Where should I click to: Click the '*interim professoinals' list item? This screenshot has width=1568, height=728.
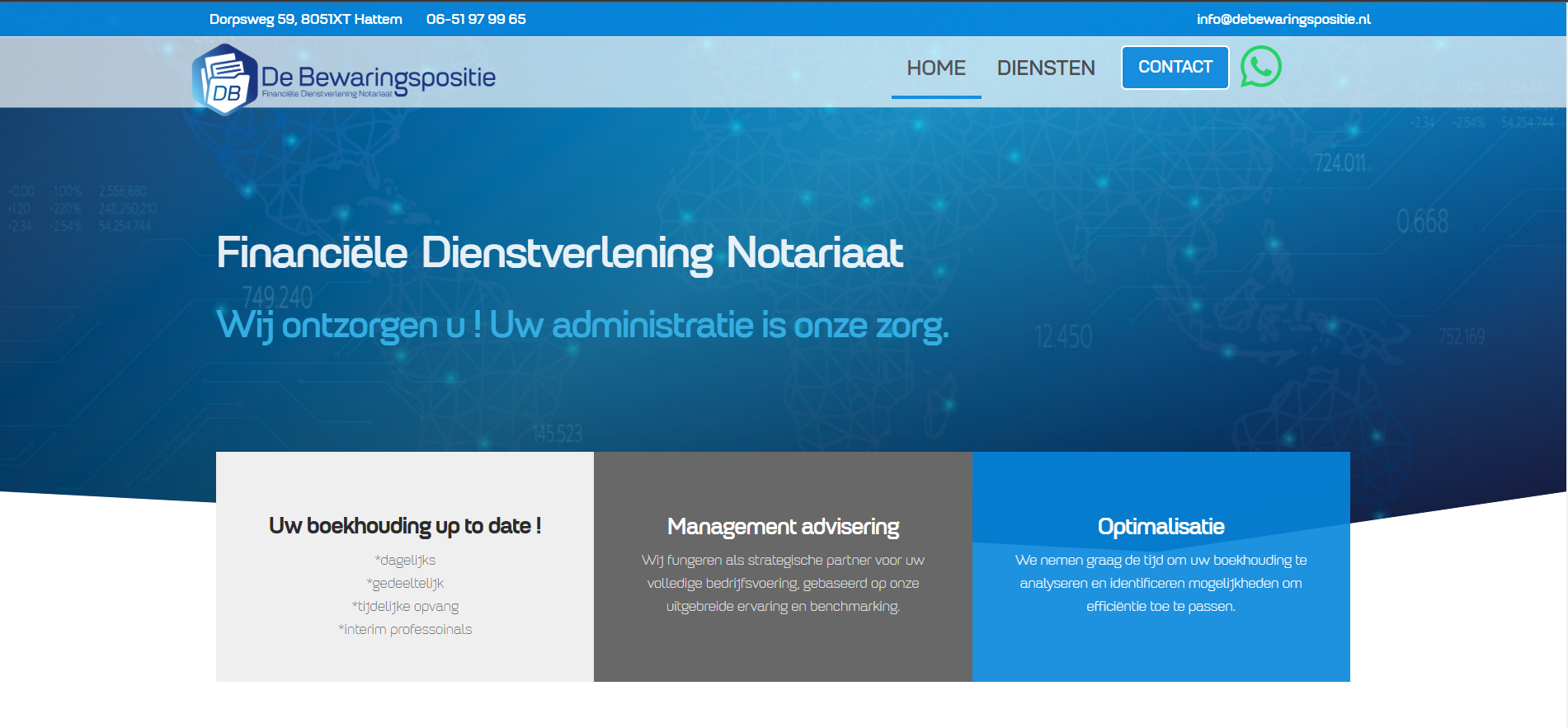tap(404, 630)
